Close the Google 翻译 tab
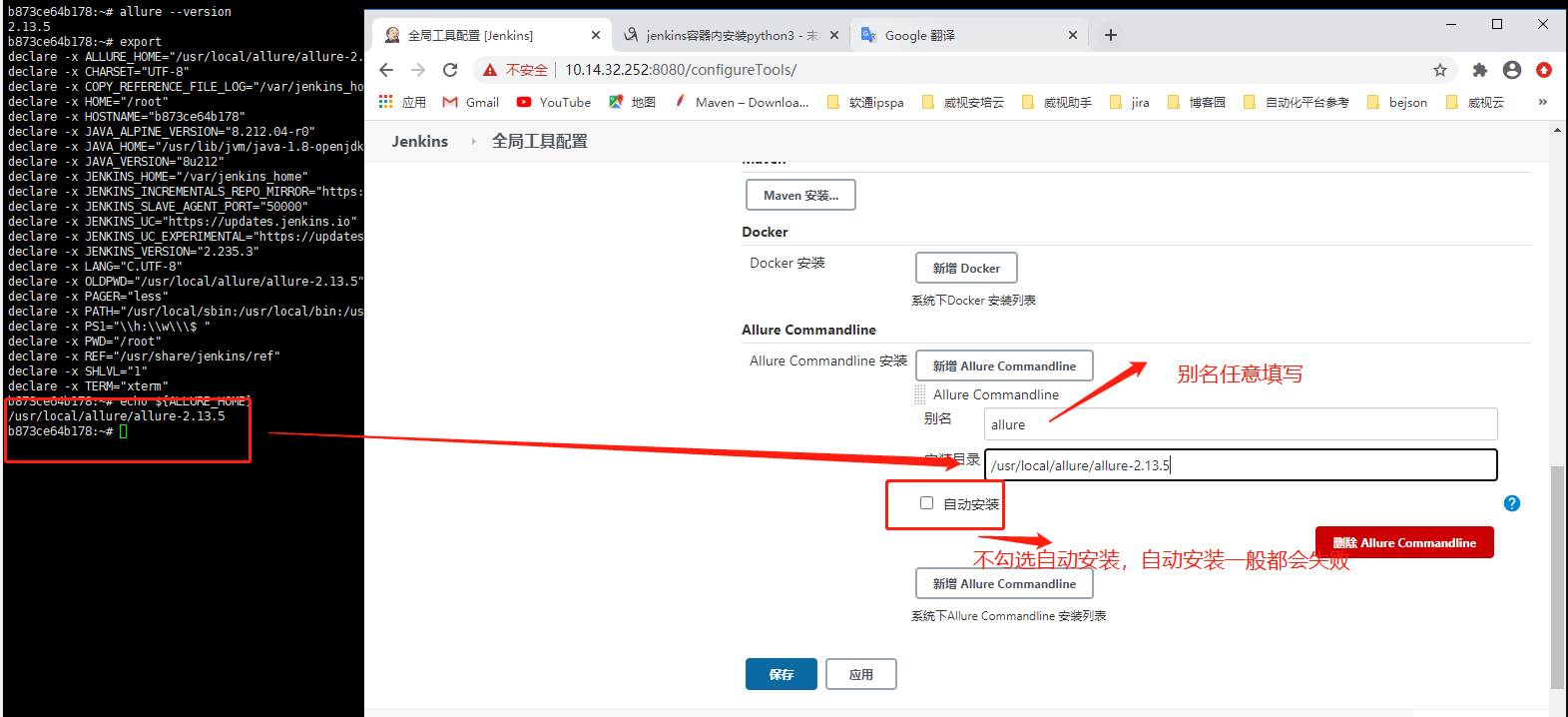 click(x=1073, y=35)
